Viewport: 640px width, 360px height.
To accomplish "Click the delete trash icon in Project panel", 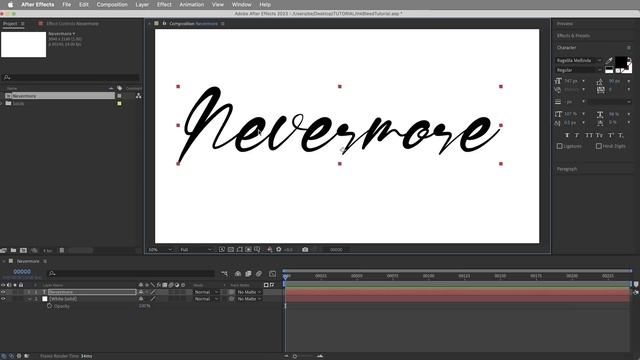I will (62, 250).
